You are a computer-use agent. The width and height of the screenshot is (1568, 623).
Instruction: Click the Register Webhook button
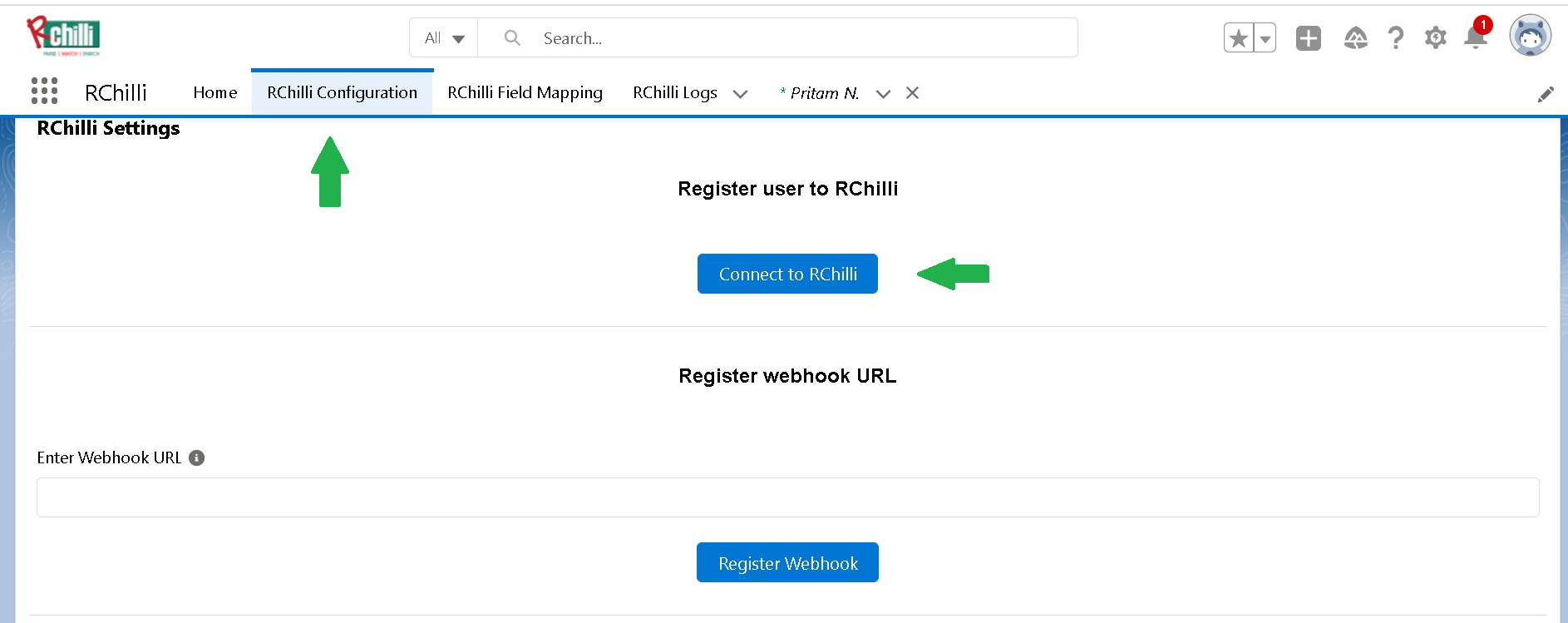(x=787, y=562)
